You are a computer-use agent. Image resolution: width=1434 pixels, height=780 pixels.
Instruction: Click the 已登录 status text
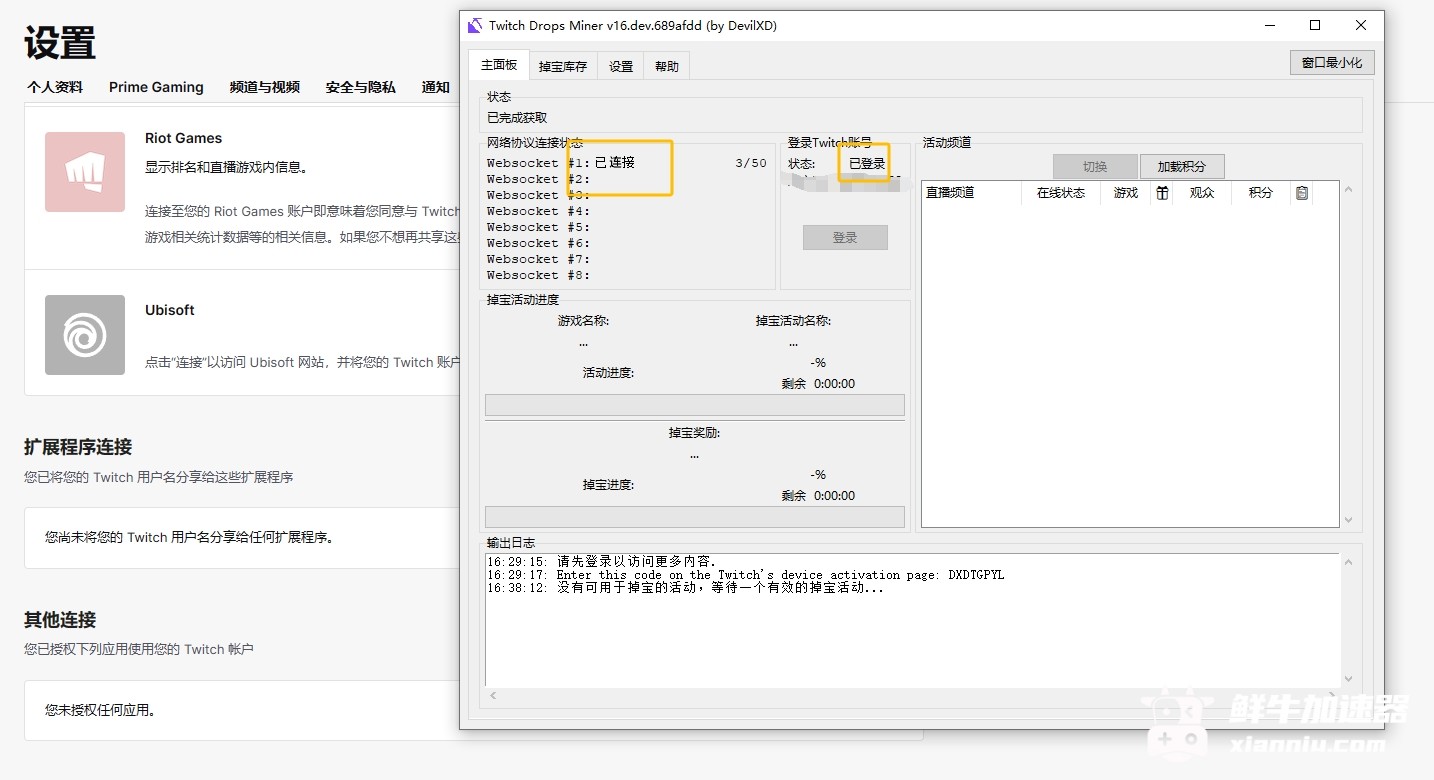[867, 163]
